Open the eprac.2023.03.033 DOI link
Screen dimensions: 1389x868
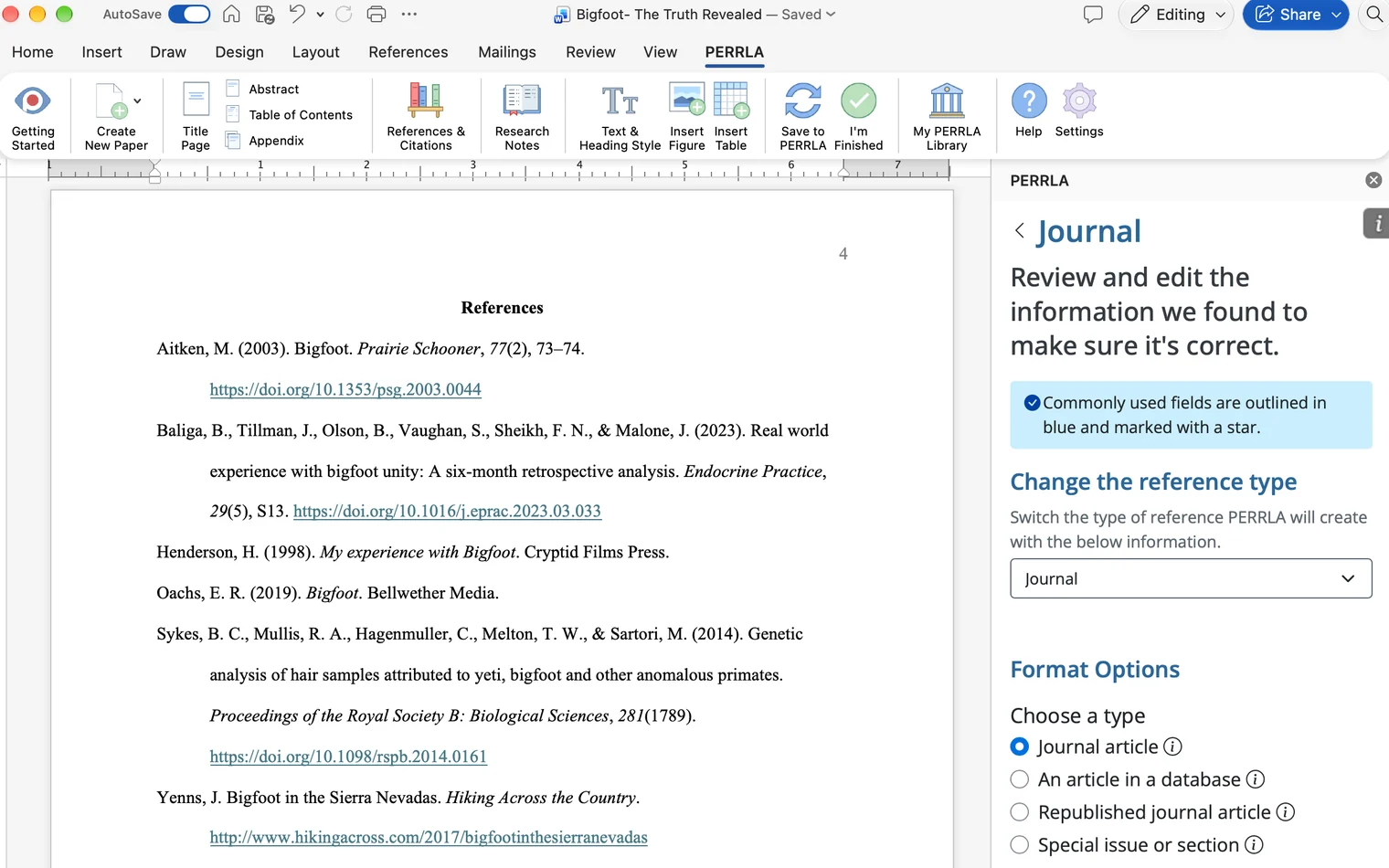(x=447, y=512)
